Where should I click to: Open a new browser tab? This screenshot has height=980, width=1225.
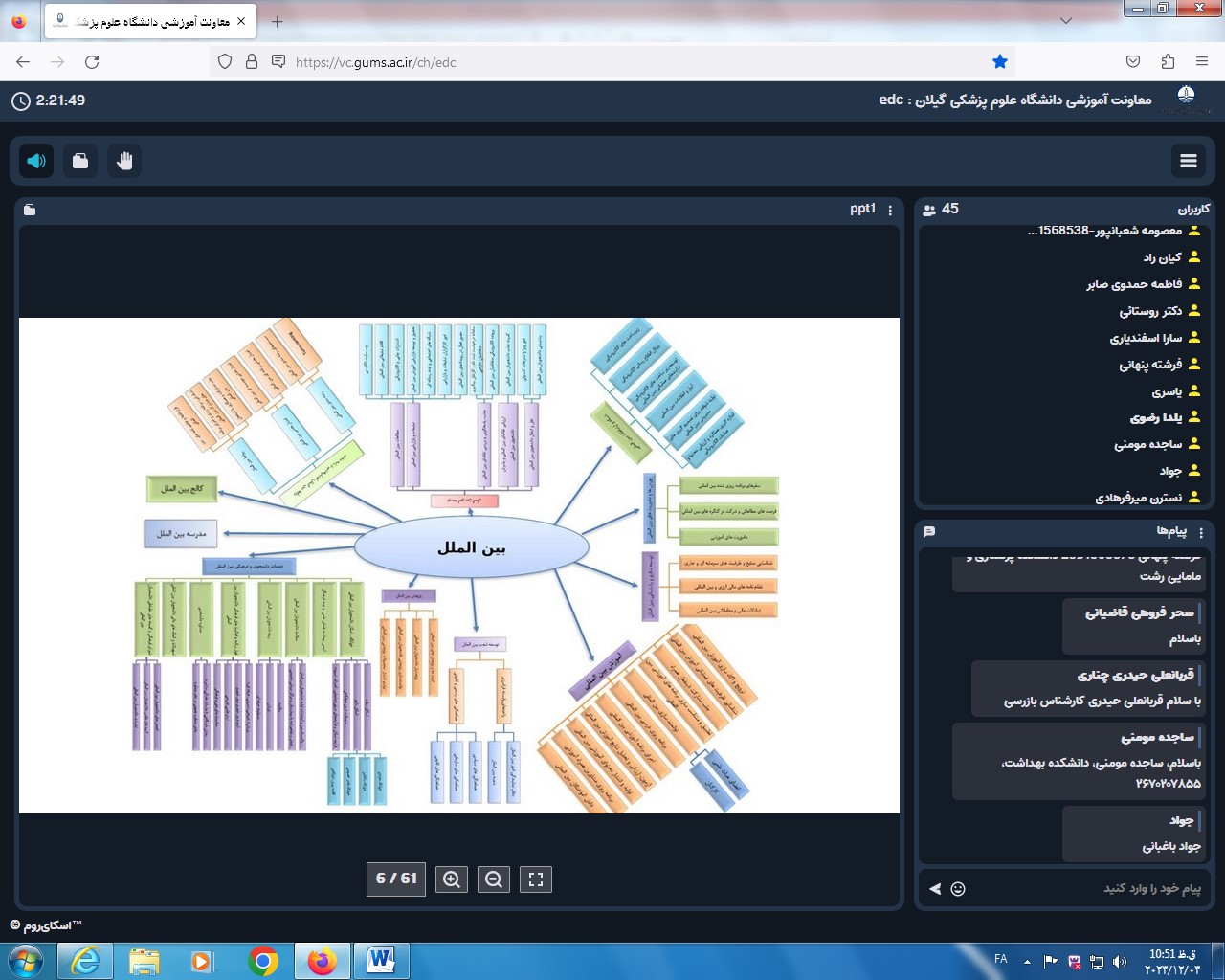pyautogui.click(x=277, y=21)
